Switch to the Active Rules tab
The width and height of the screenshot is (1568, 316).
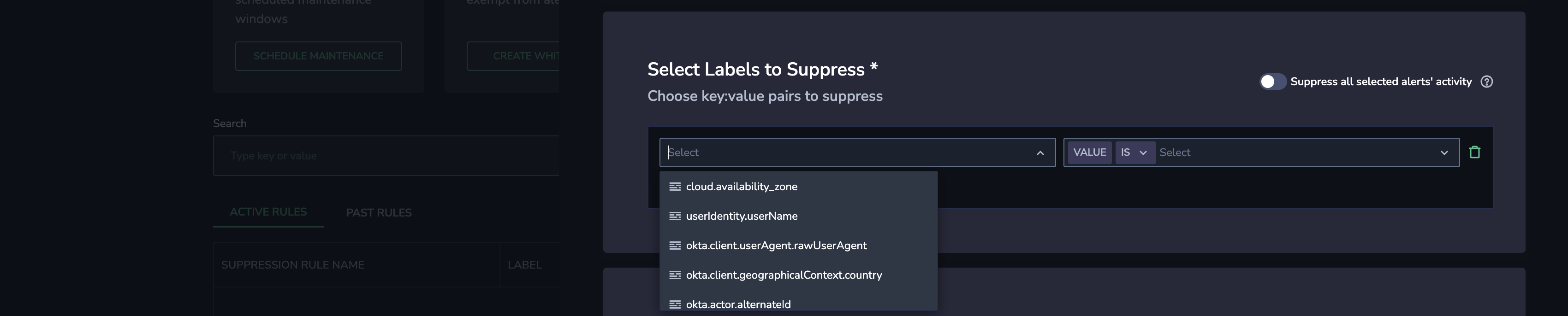pos(268,212)
